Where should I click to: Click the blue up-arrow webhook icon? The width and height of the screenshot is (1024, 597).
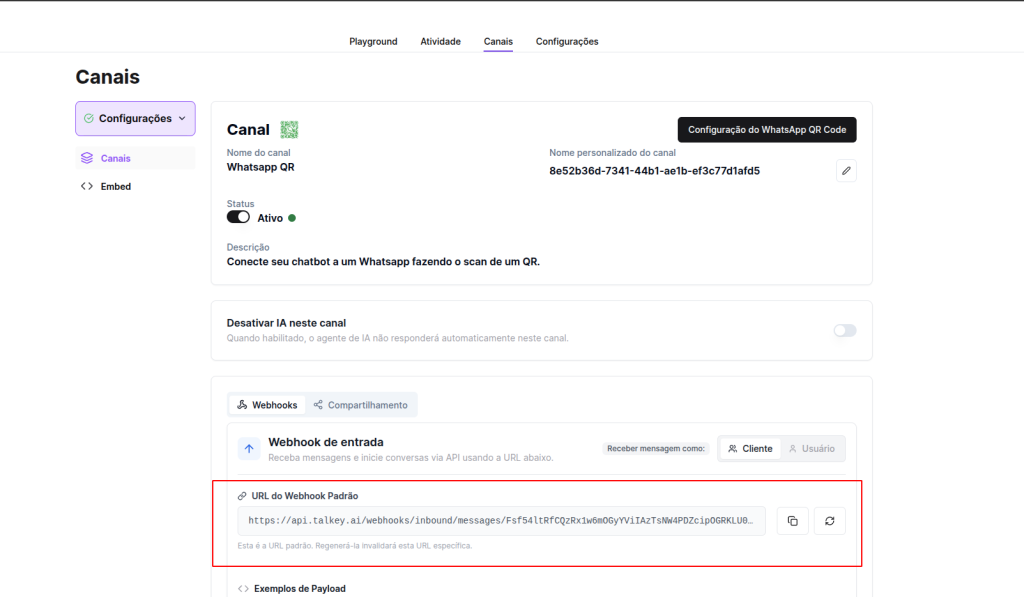pos(249,449)
